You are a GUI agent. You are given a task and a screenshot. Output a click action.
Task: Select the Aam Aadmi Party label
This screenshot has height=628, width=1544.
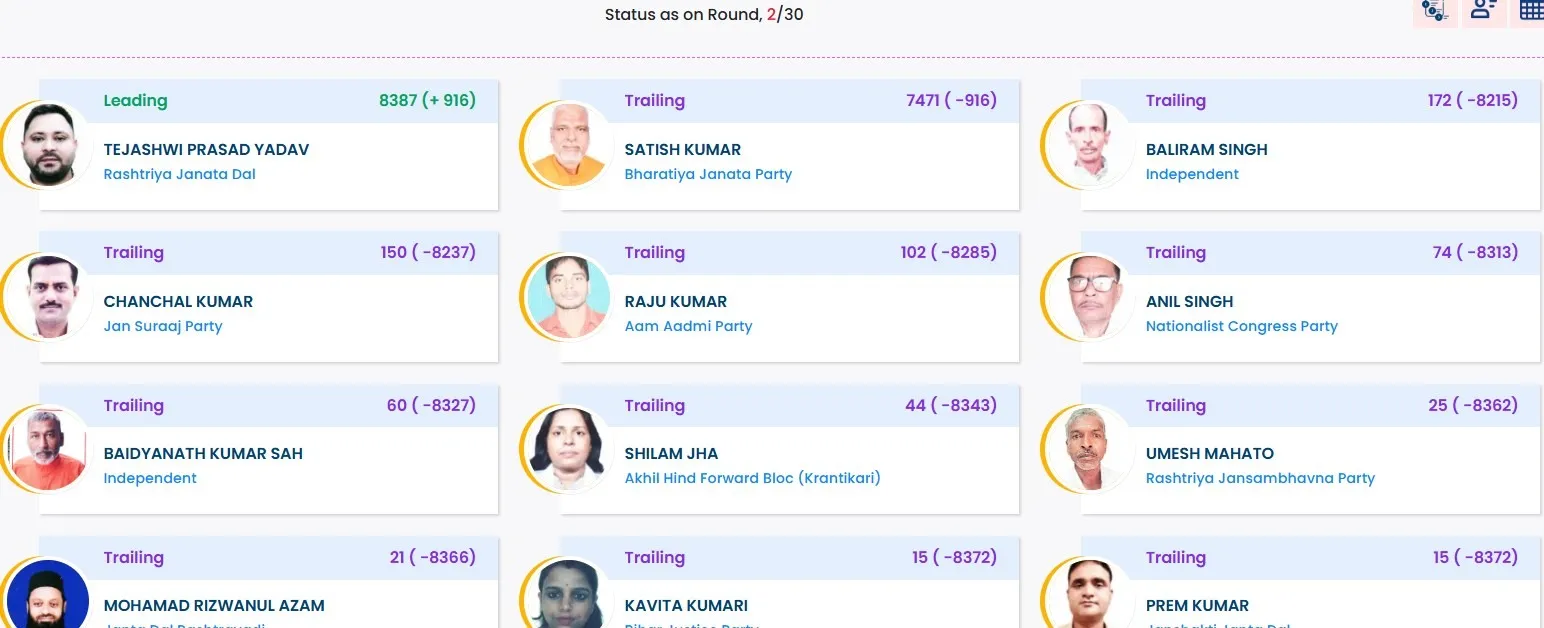[x=688, y=326]
